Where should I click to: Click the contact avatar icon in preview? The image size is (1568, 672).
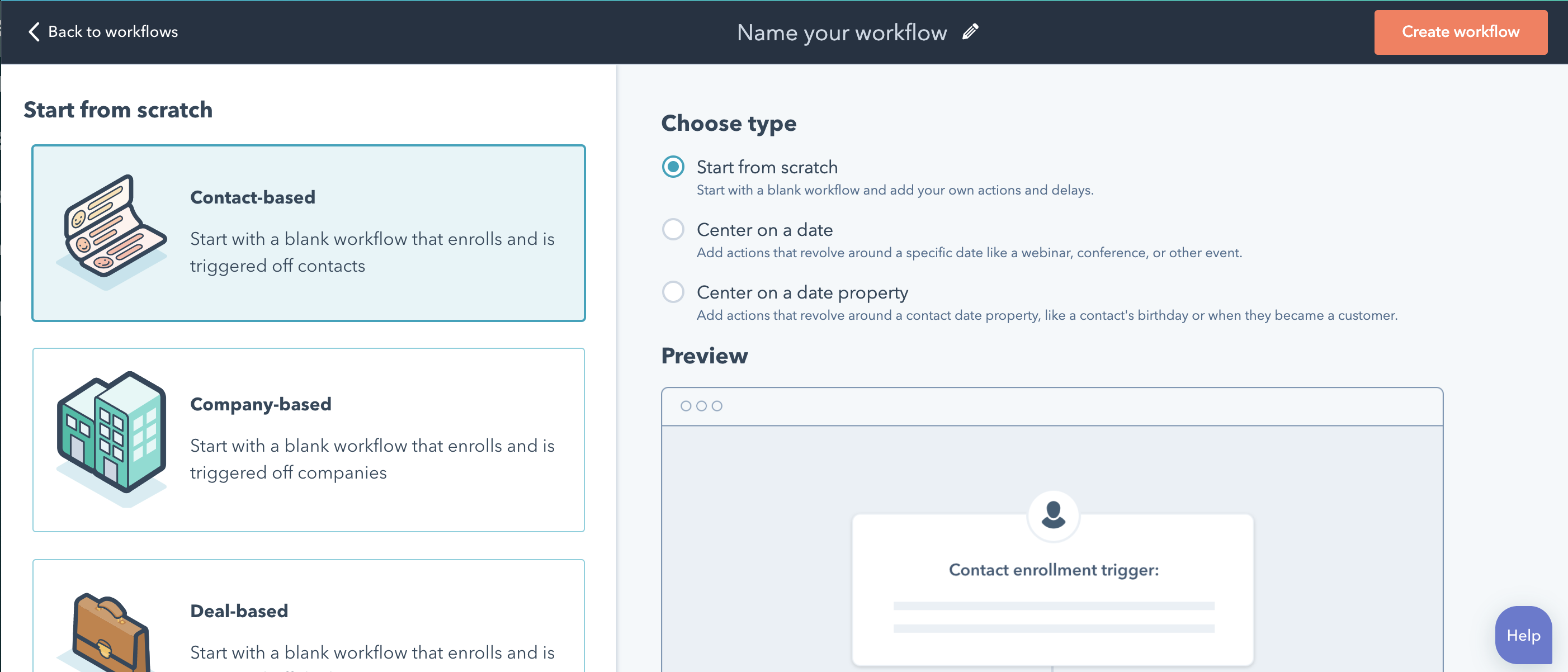[x=1053, y=515]
